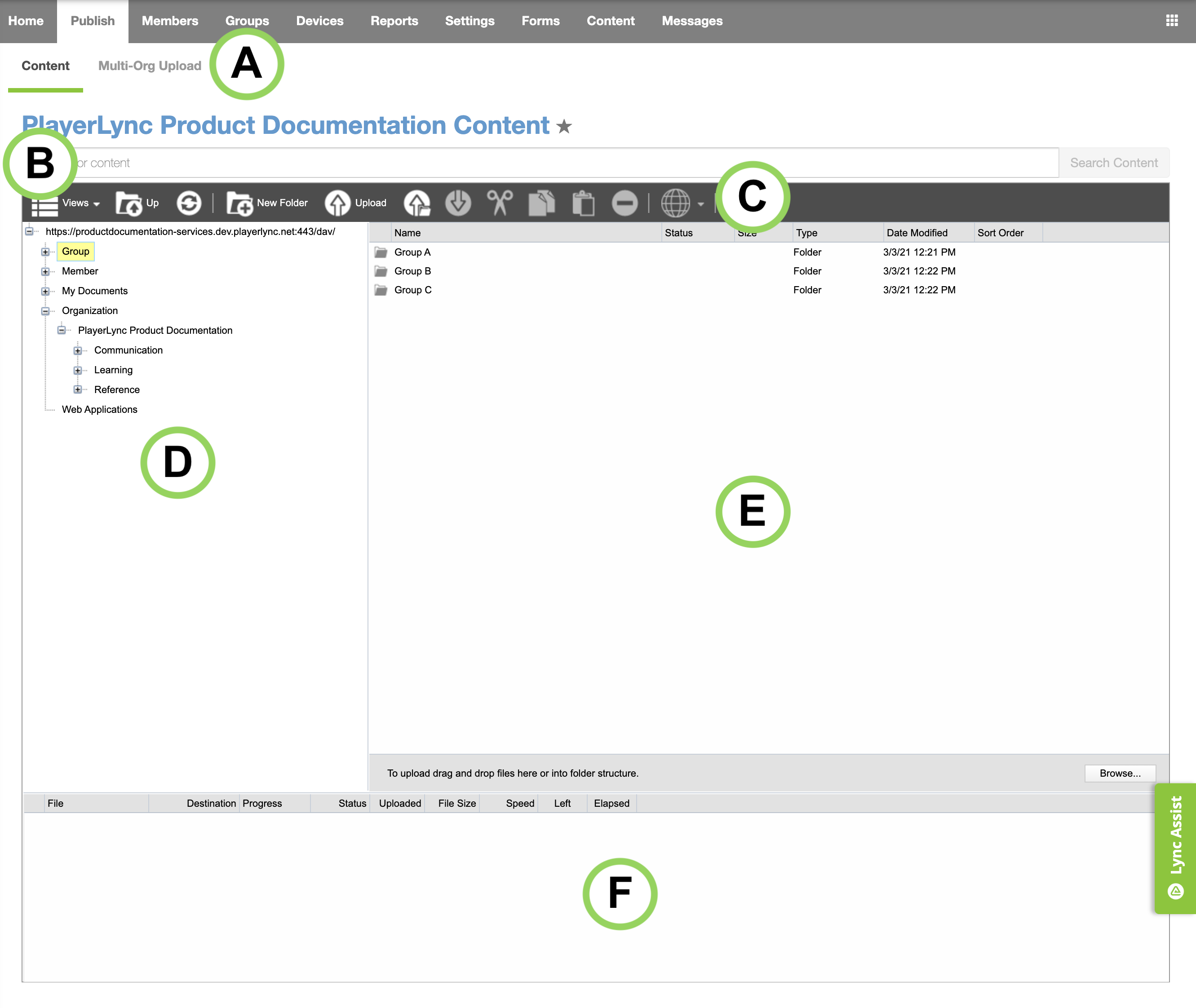This screenshot has height=1008, width=1196.
Task: Click the date "3/3/21 12:21 PM"
Action: (919, 252)
